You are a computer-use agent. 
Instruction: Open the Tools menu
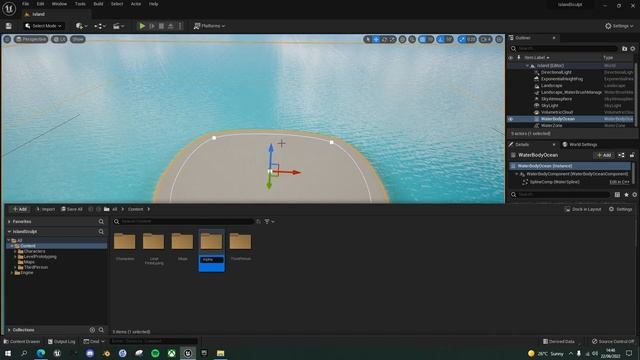pos(80,4)
